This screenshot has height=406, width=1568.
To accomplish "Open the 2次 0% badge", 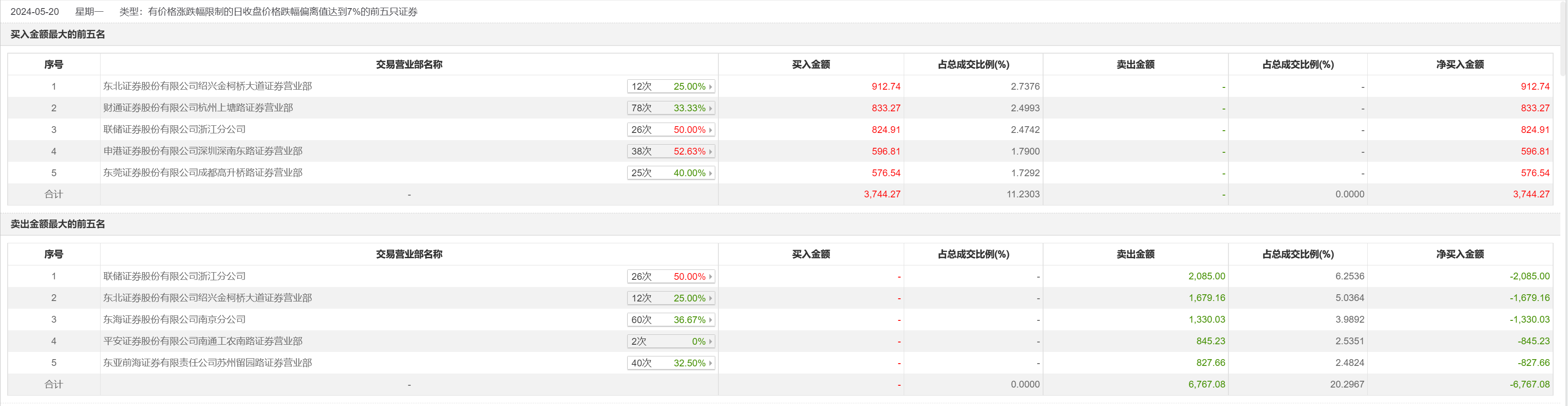I will click(x=670, y=342).
